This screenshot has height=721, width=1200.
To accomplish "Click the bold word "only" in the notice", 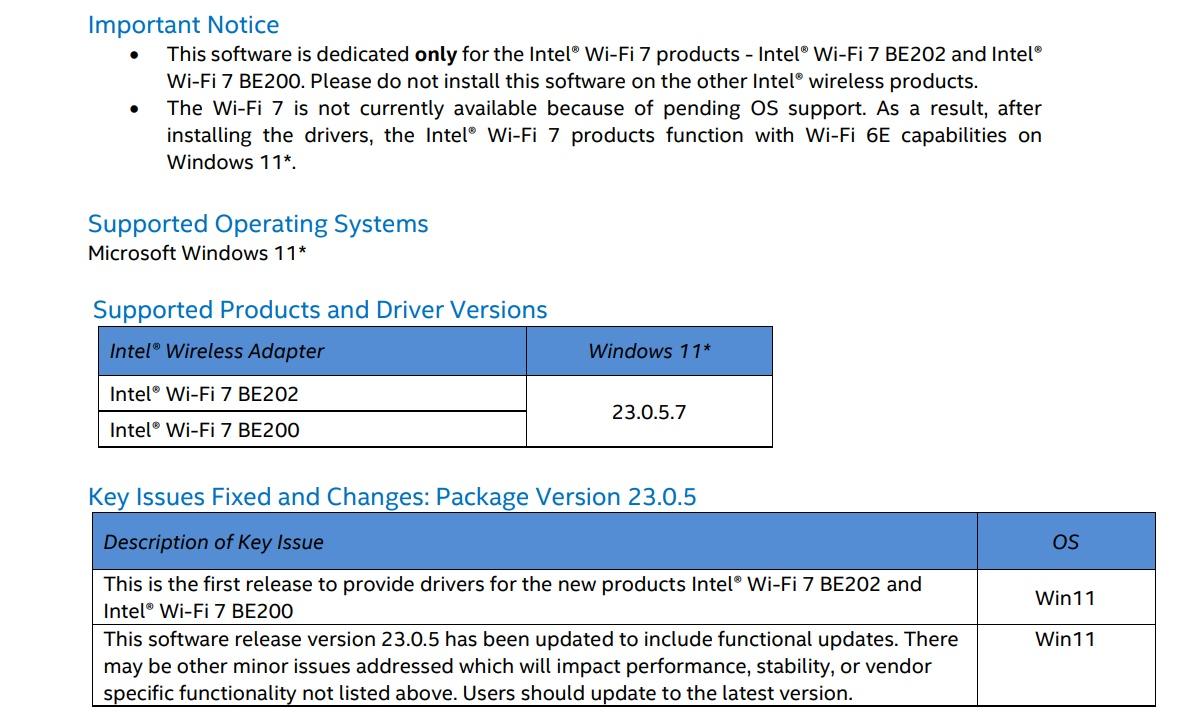I will [435, 54].
